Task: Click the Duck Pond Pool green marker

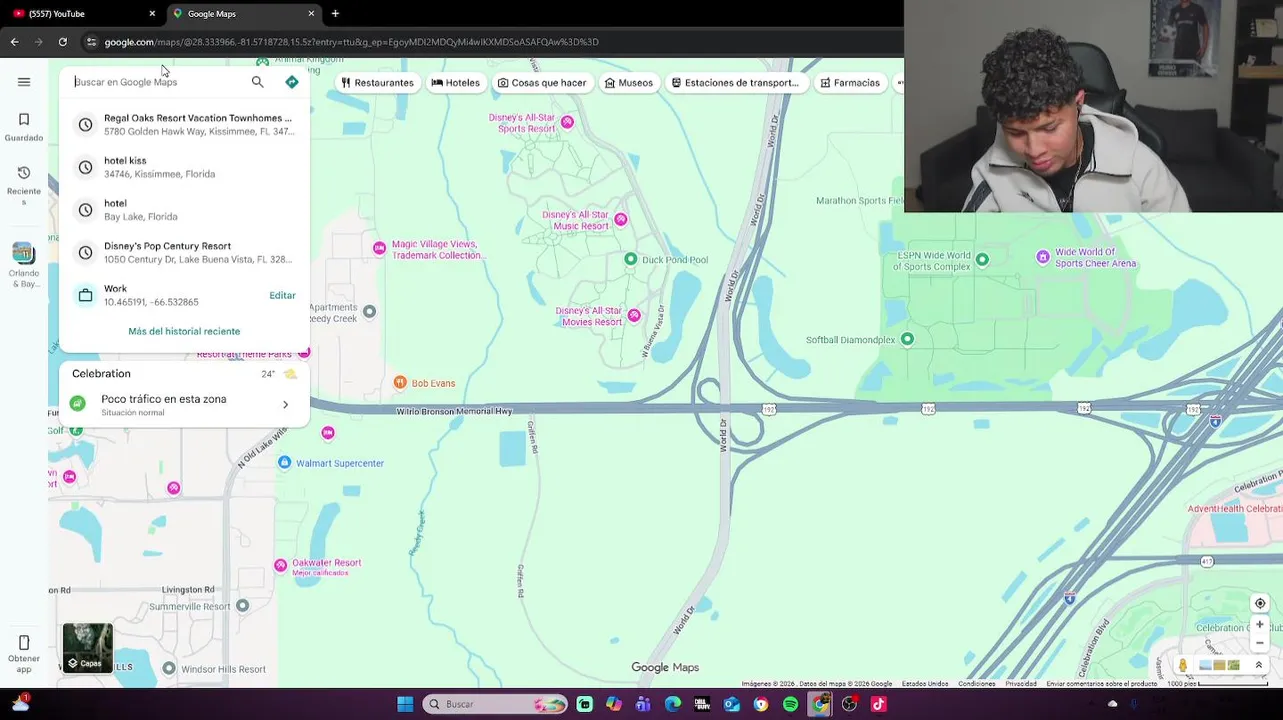Action: (x=630, y=259)
